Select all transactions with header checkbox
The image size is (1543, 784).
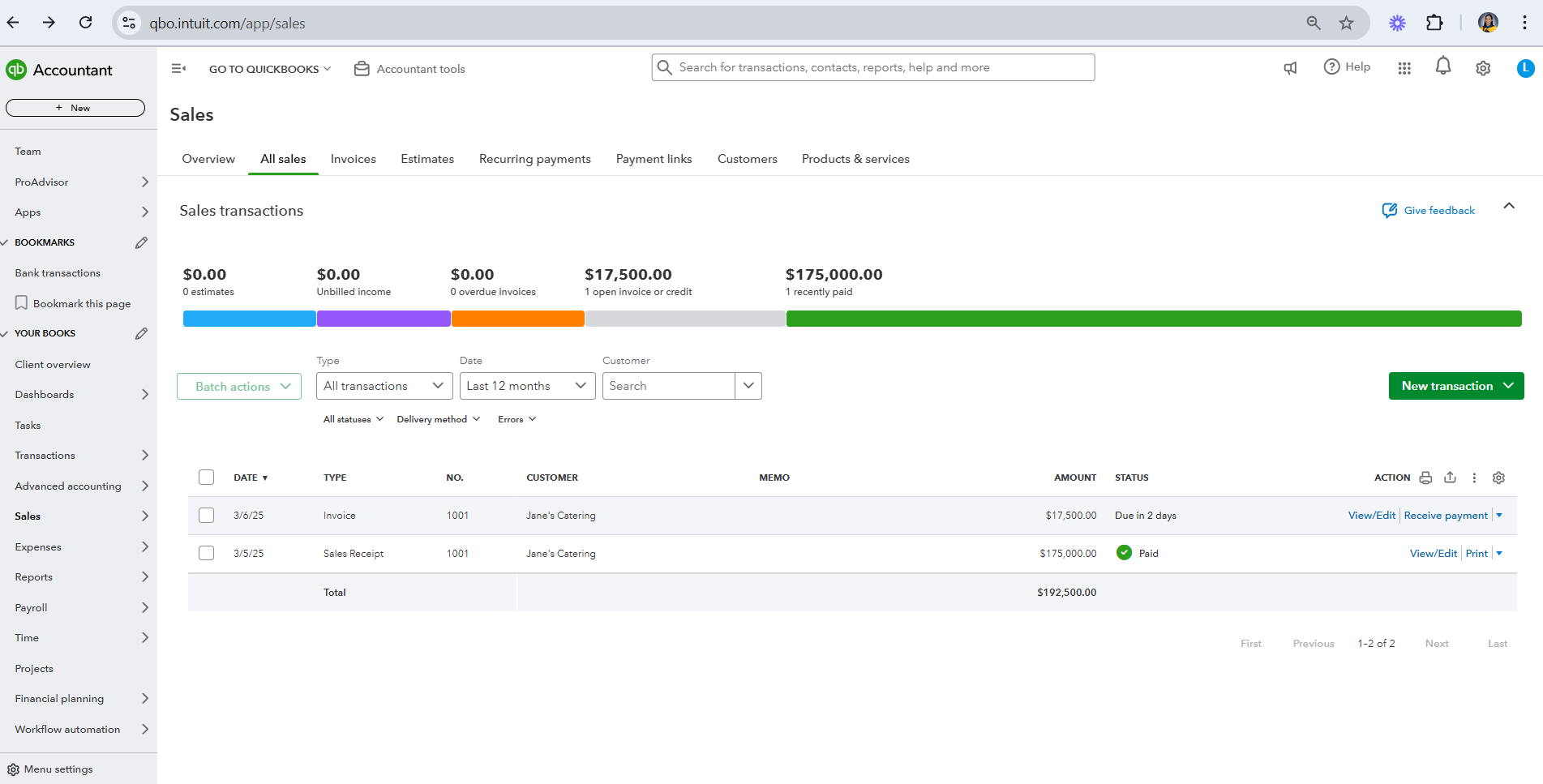(207, 478)
